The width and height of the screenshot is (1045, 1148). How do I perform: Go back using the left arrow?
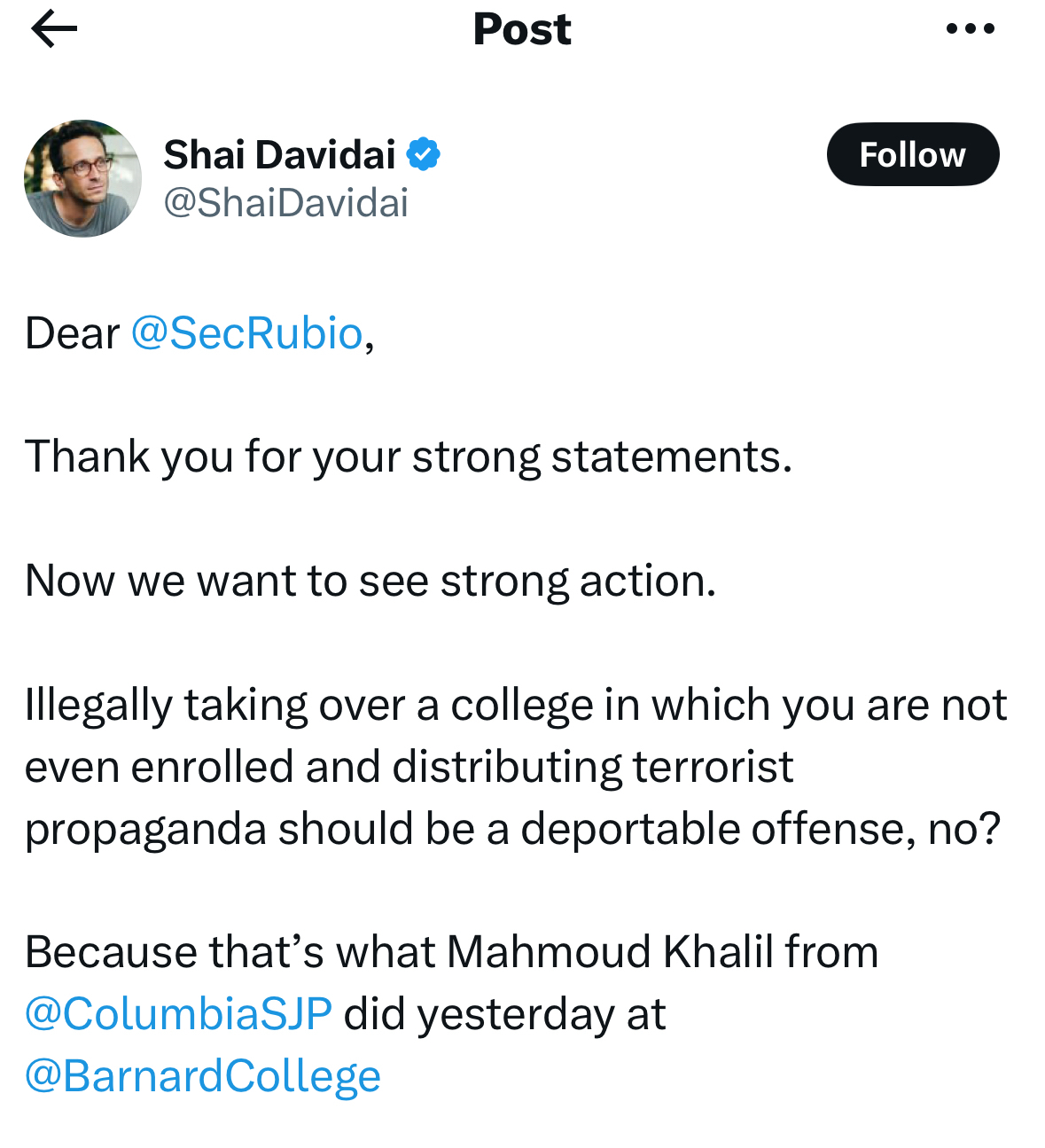[x=54, y=29]
